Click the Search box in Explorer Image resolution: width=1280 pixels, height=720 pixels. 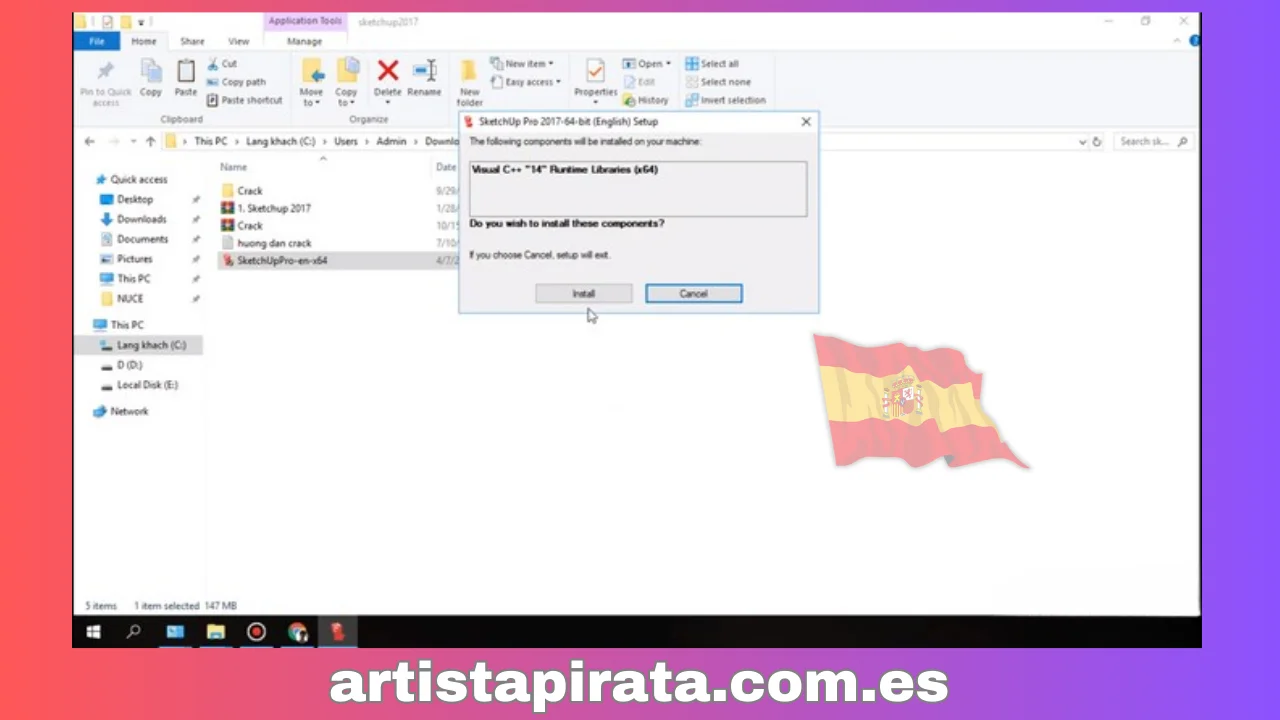click(x=1153, y=142)
